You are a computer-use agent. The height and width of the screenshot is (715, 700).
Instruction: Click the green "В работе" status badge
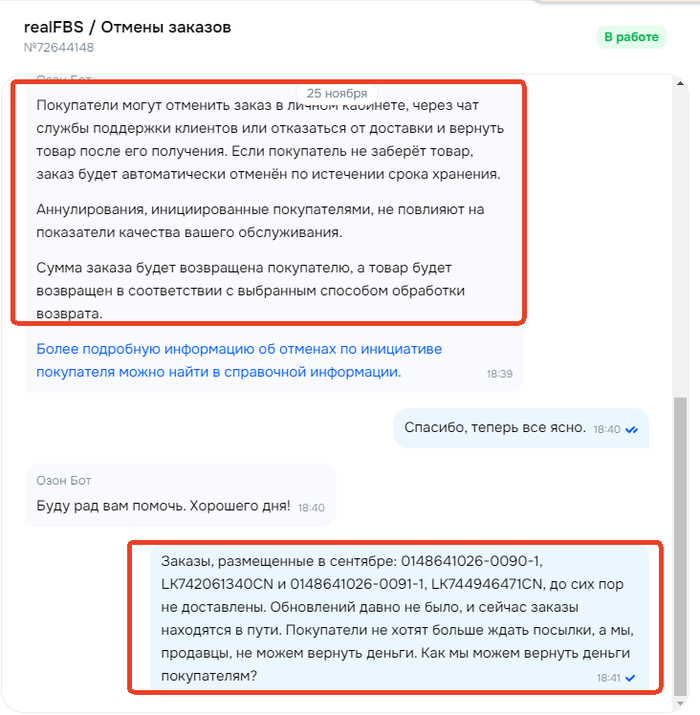coord(631,37)
